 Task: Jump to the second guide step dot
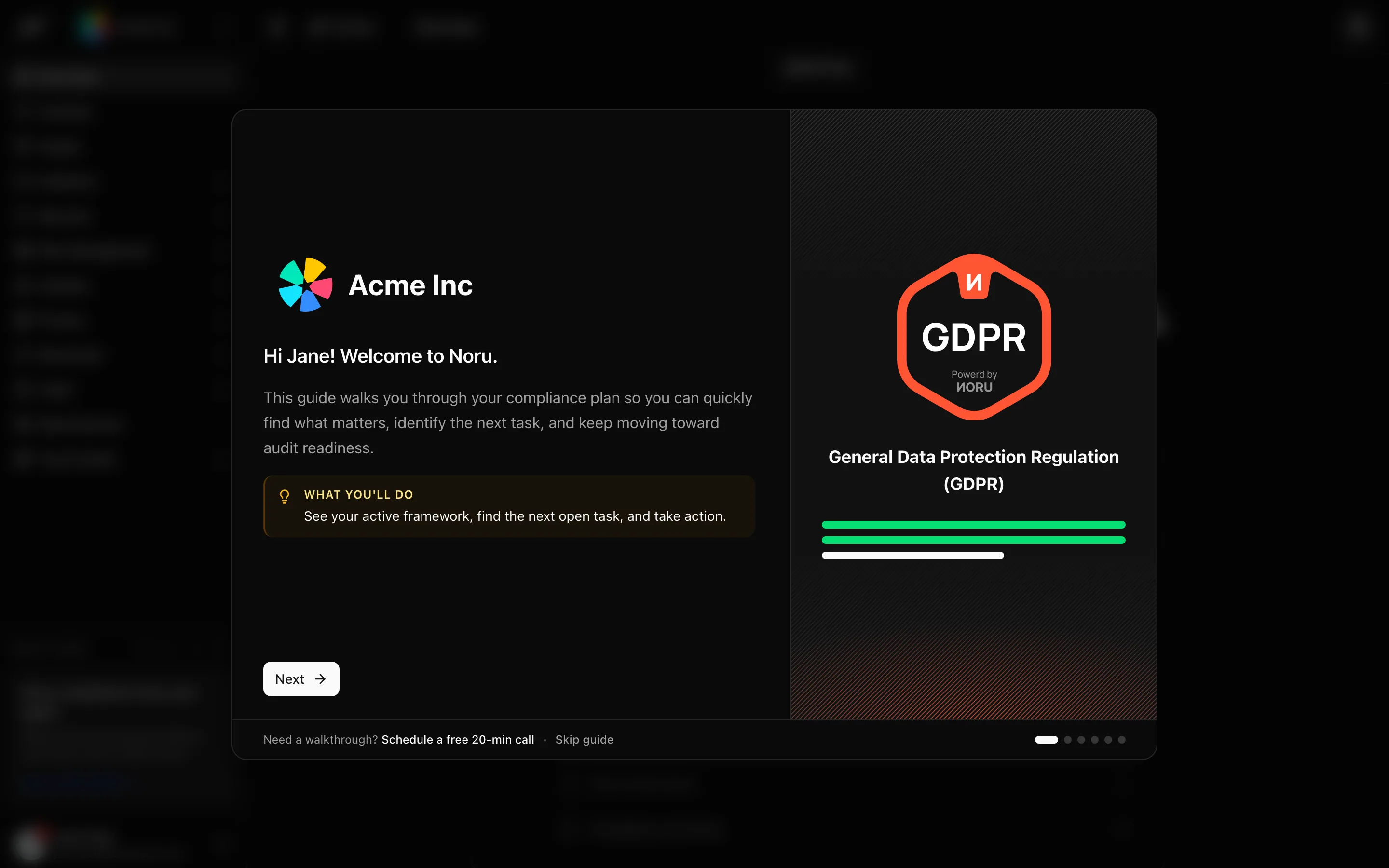[1068, 739]
